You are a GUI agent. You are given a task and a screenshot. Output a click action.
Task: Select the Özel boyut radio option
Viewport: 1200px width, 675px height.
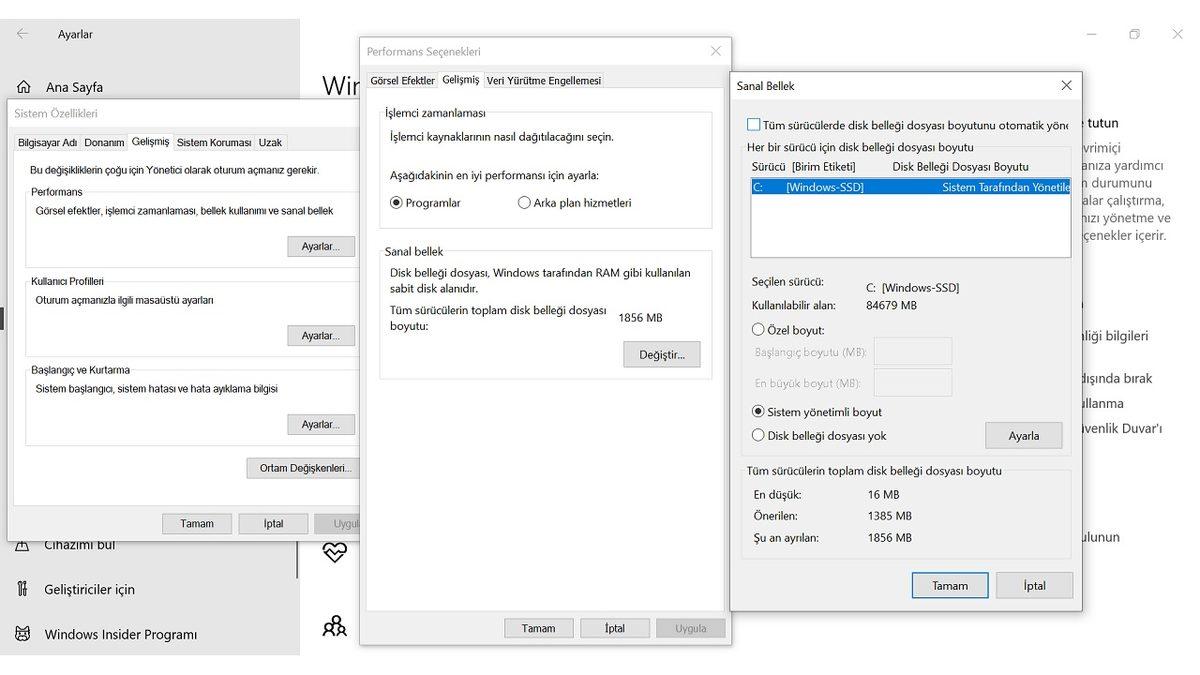tap(758, 329)
